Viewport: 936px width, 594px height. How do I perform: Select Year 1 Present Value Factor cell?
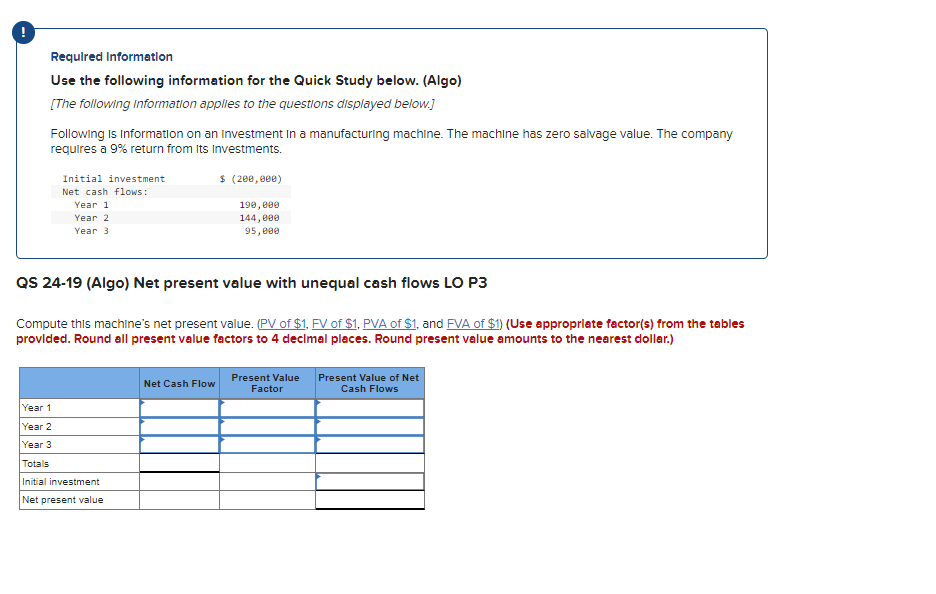point(267,408)
